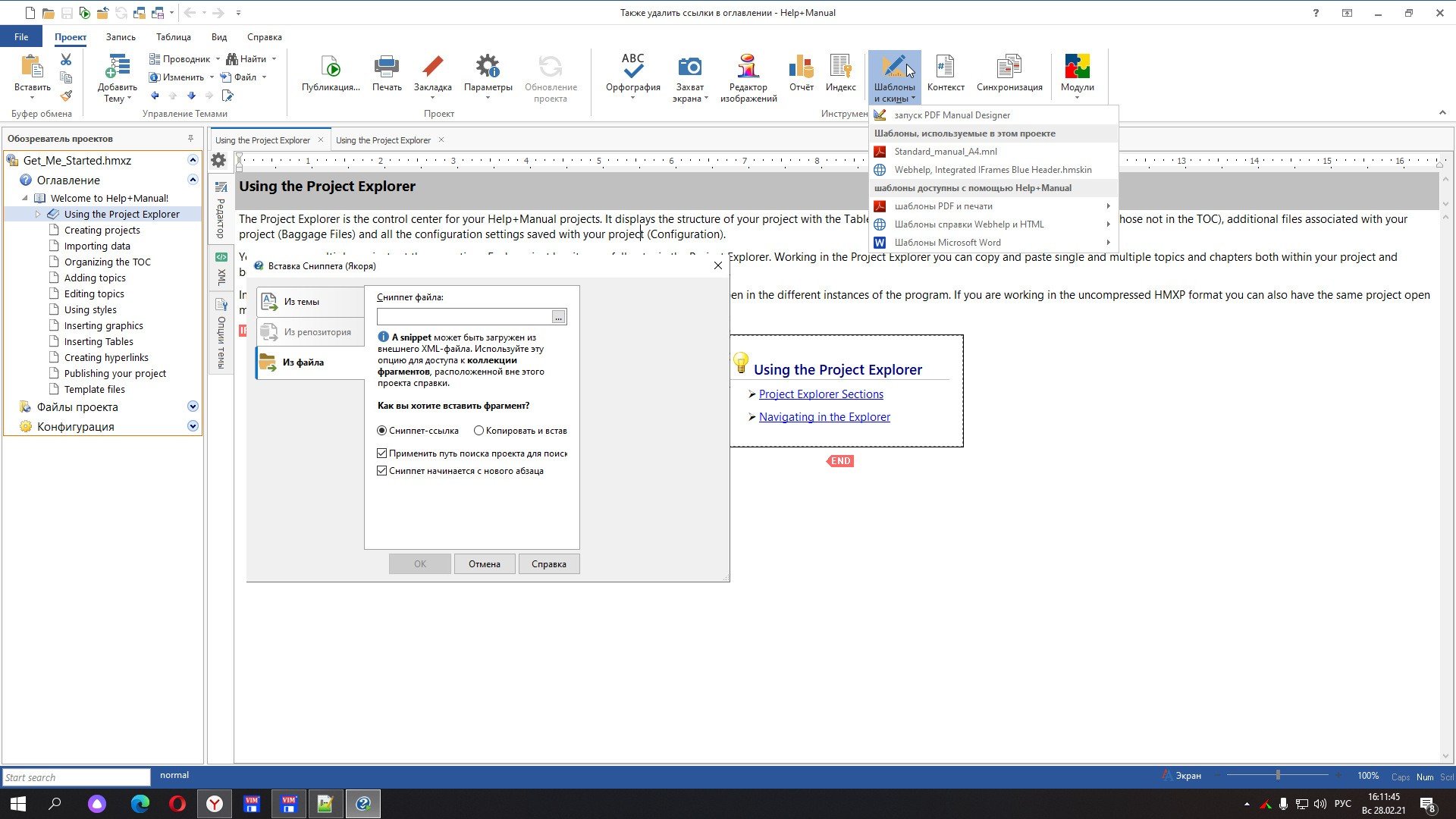Open the Вид ribbon tab
The width and height of the screenshot is (1456, 819).
tap(219, 36)
